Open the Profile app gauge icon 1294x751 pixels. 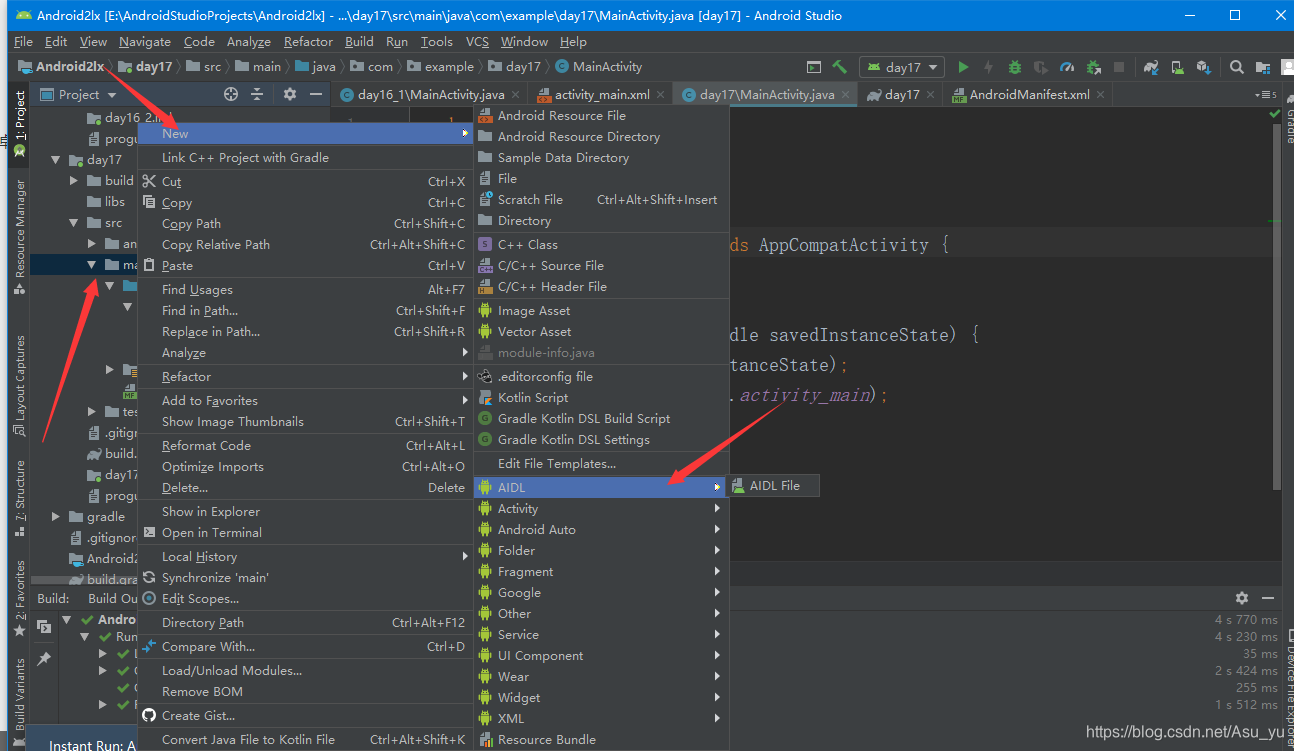pyautogui.click(x=1067, y=67)
